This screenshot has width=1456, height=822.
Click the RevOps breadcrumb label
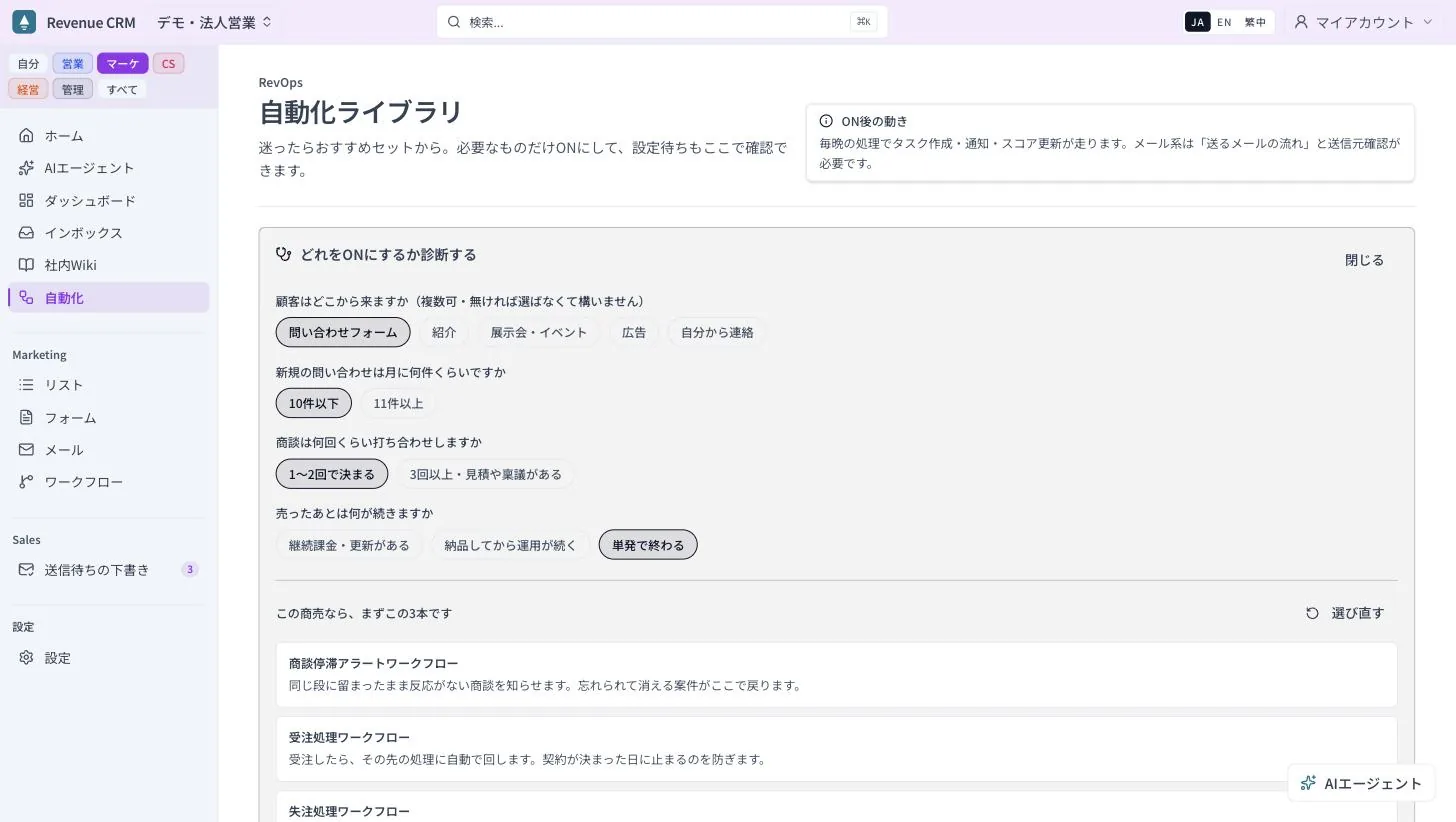tap(281, 82)
